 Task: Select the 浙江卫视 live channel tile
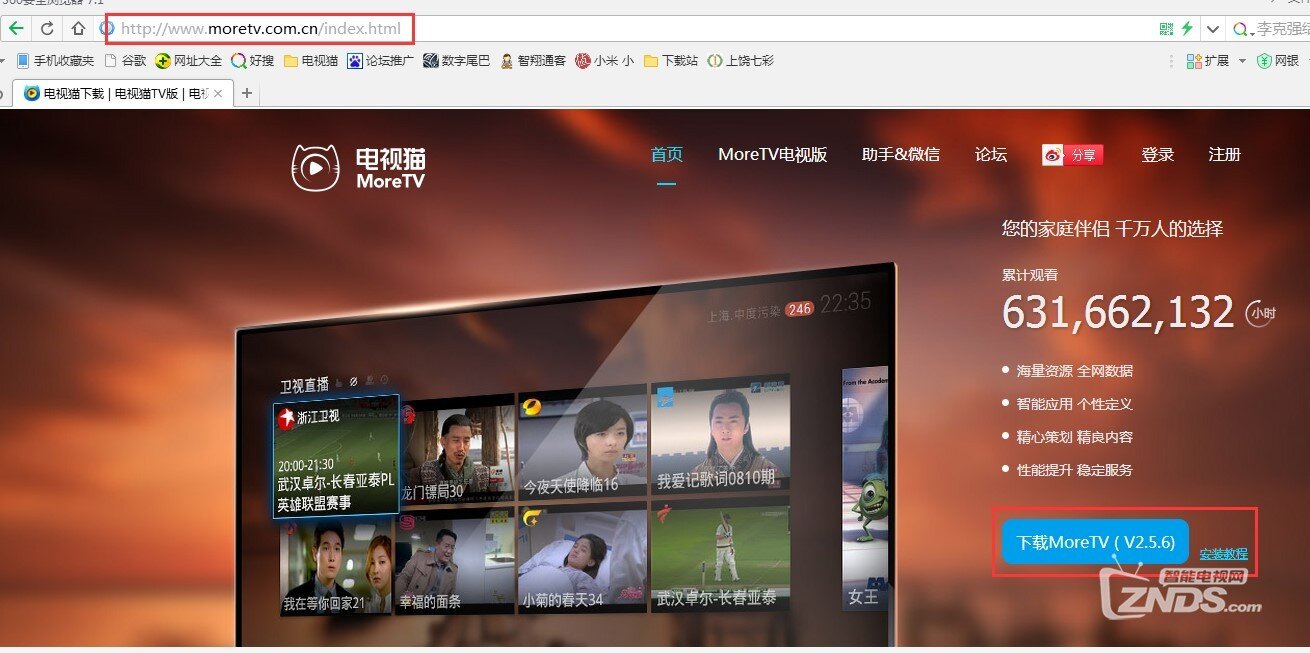coord(336,456)
